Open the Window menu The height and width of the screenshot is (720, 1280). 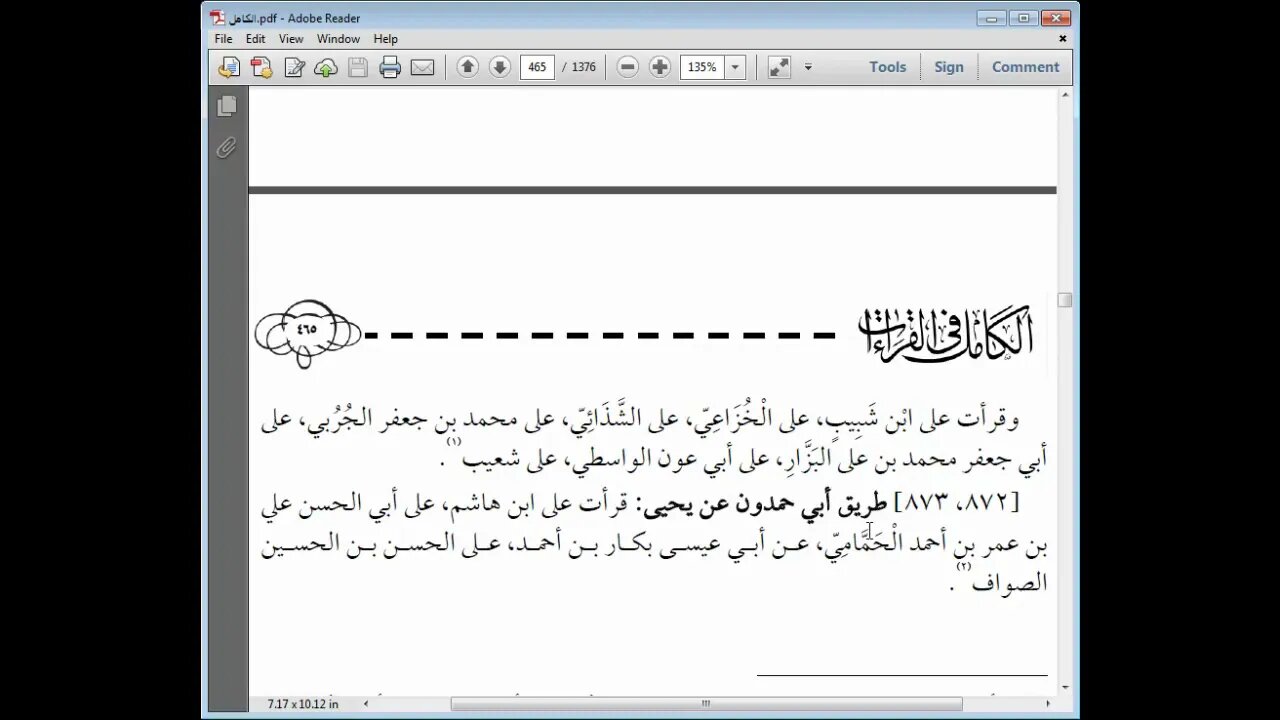[x=338, y=39]
